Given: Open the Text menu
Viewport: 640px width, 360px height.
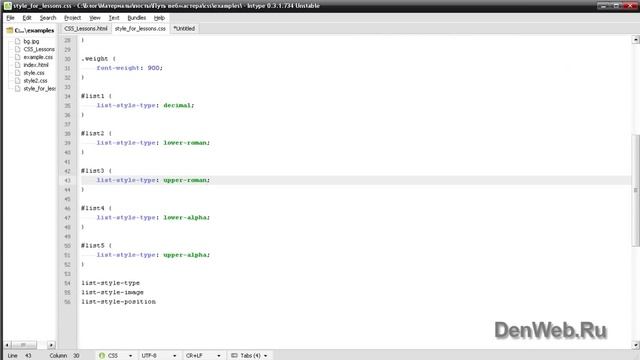Looking at the screenshot, I should (x=114, y=18).
